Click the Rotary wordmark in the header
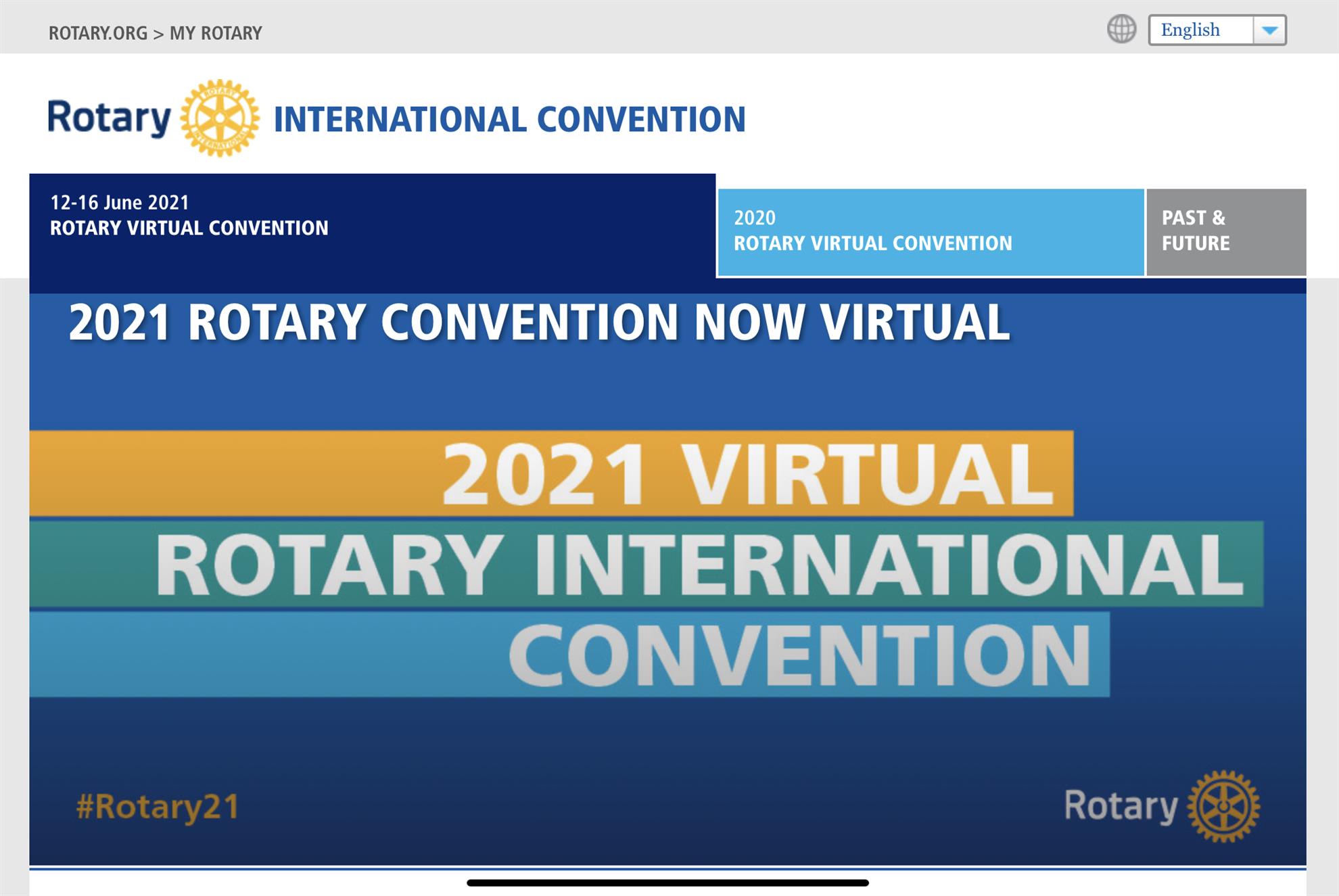The width and height of the screenshot is (1339, 896). (110, 118)
